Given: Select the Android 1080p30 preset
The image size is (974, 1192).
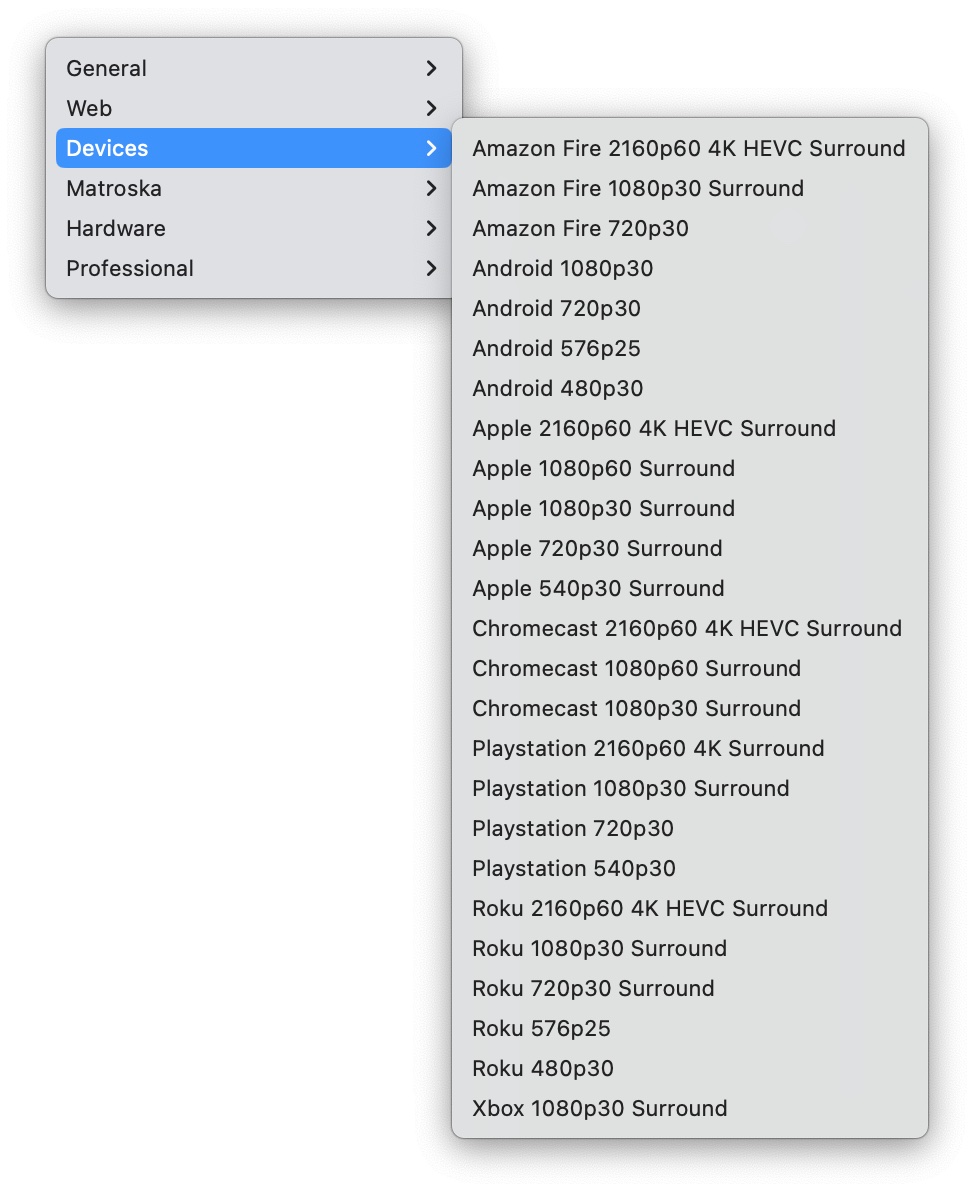Looking at the screenshot, I should coord(689,268).
